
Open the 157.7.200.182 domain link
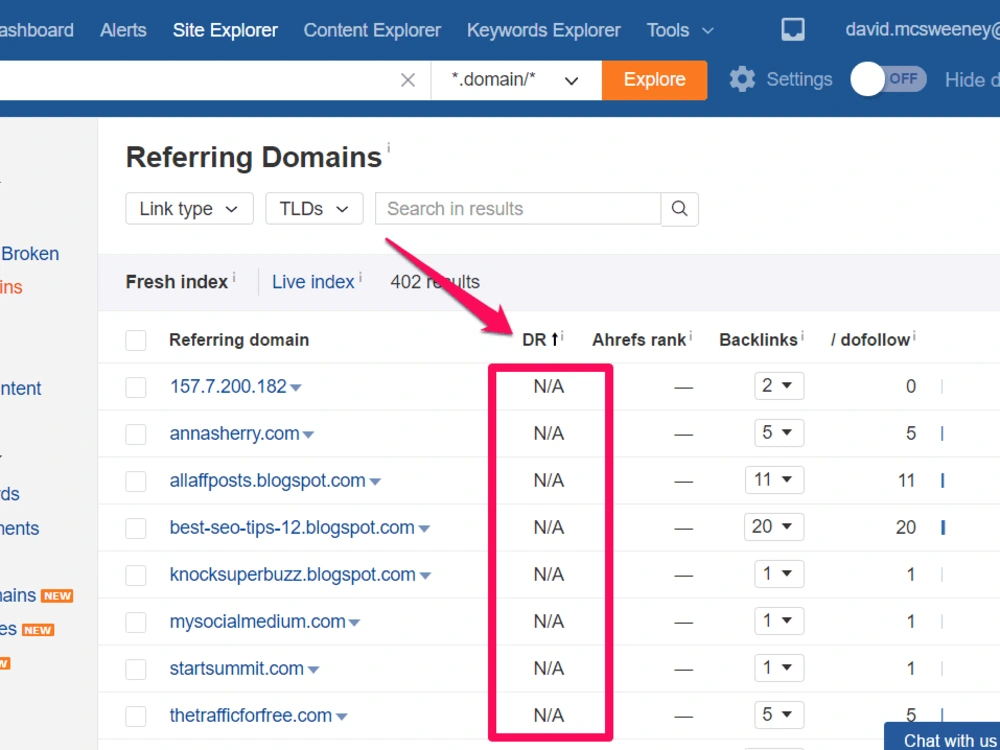click(x=228, y=386)
